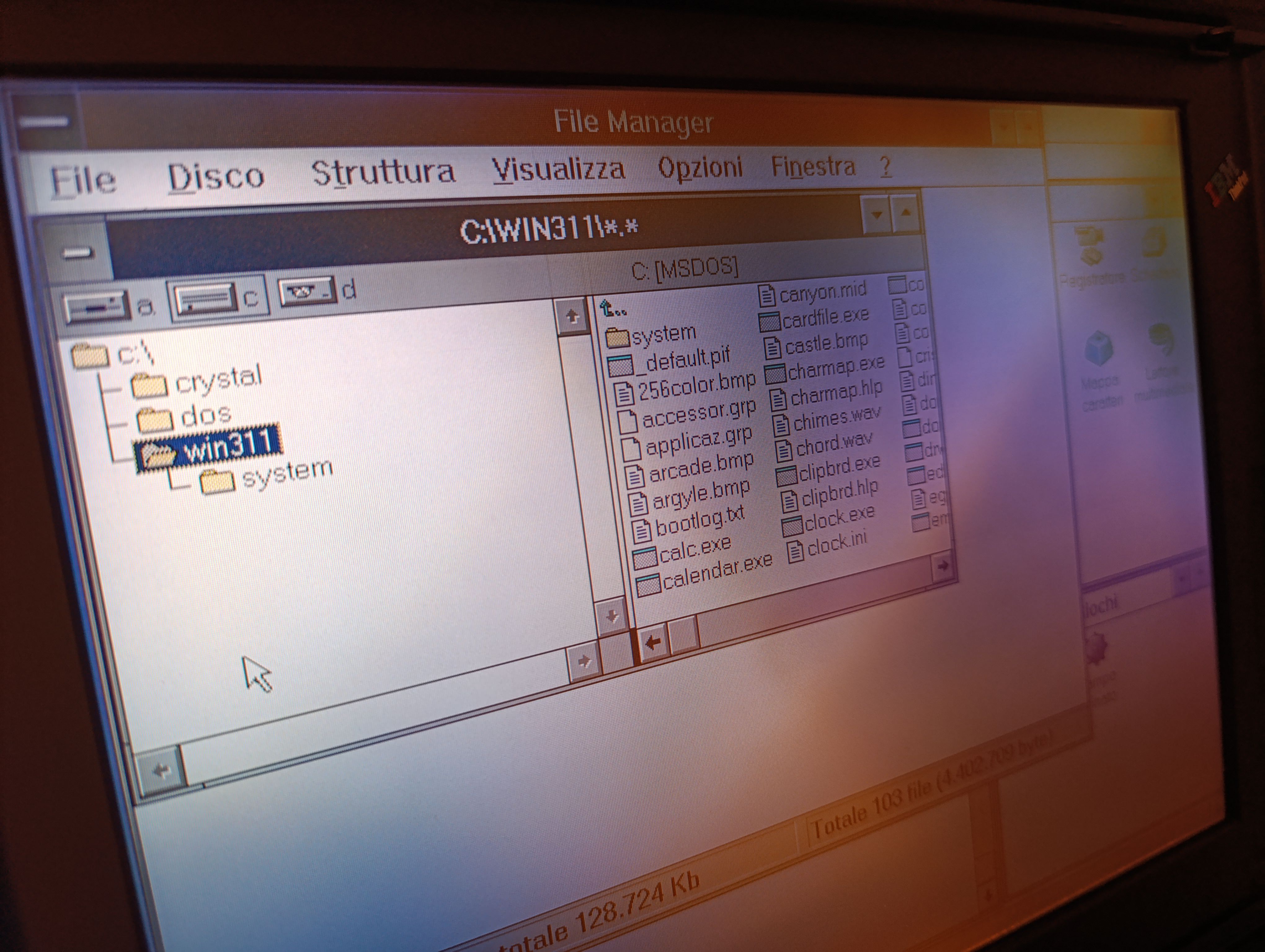This screenshot has height=952, width=1265.
Task: Open the Opzioni menu
Action: tap(700, 167)
